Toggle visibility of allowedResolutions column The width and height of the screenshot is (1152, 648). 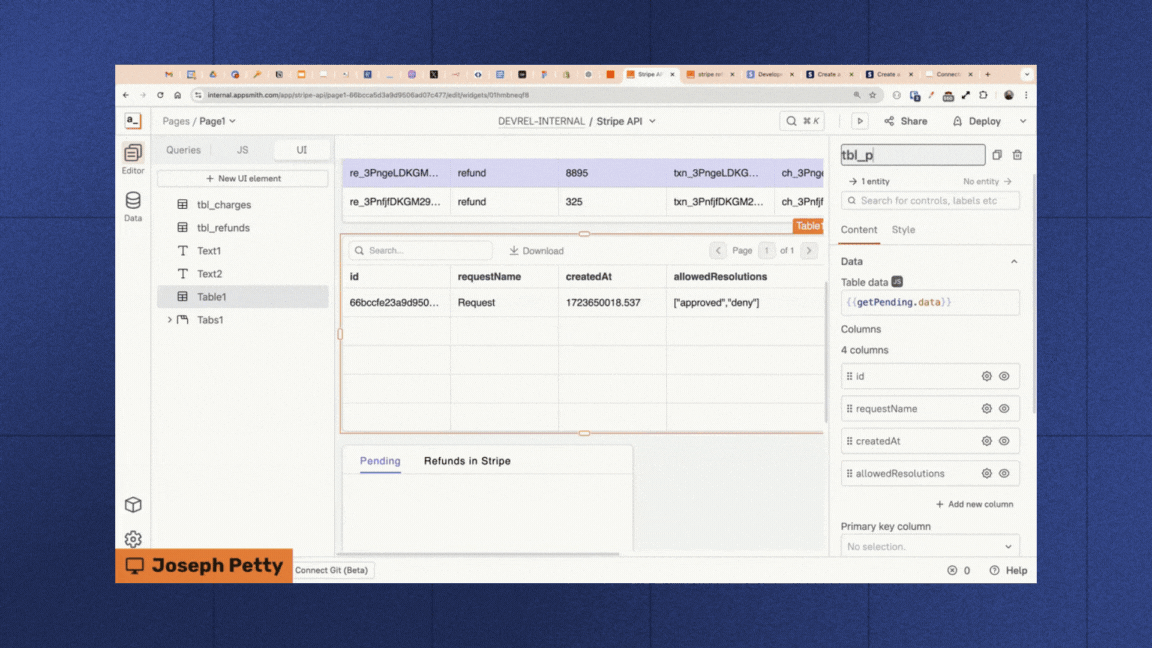click(x=1004, y=474)
